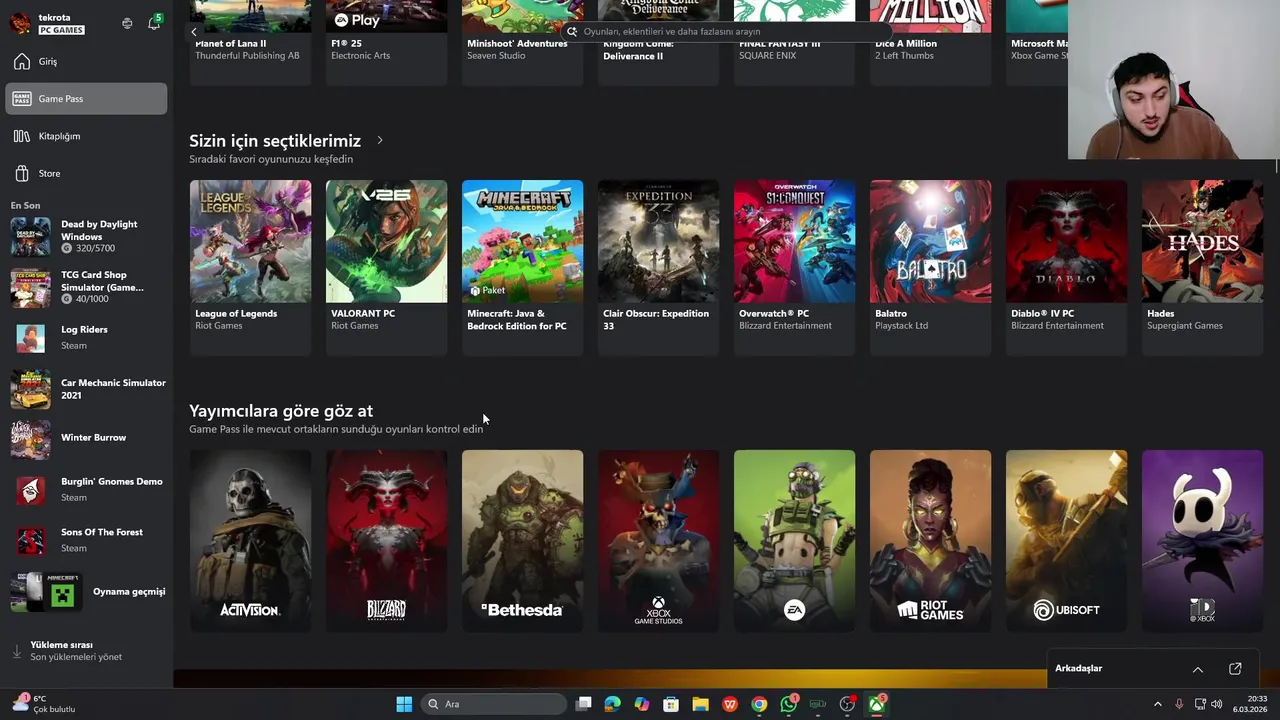Open Google Chrome from taskbar
The width and height of the screenshot is (1280, 720).
click(x=759, y=704)
